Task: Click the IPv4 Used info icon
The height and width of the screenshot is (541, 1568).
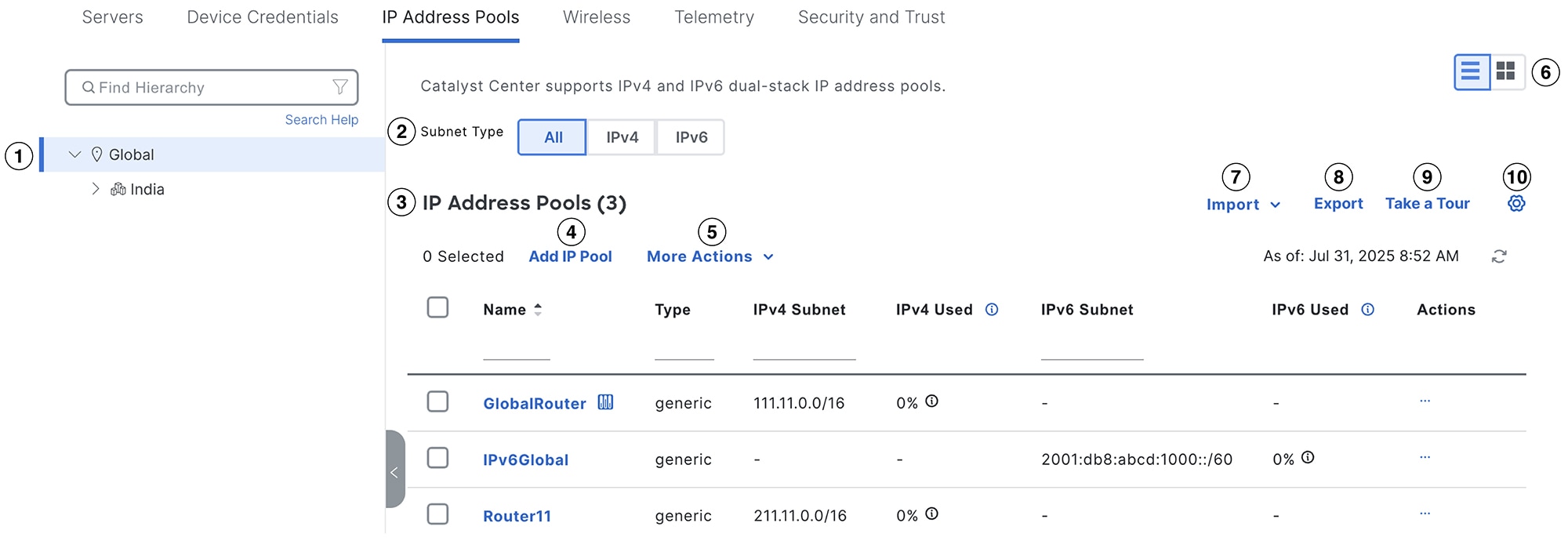Action: pos(992,310)
